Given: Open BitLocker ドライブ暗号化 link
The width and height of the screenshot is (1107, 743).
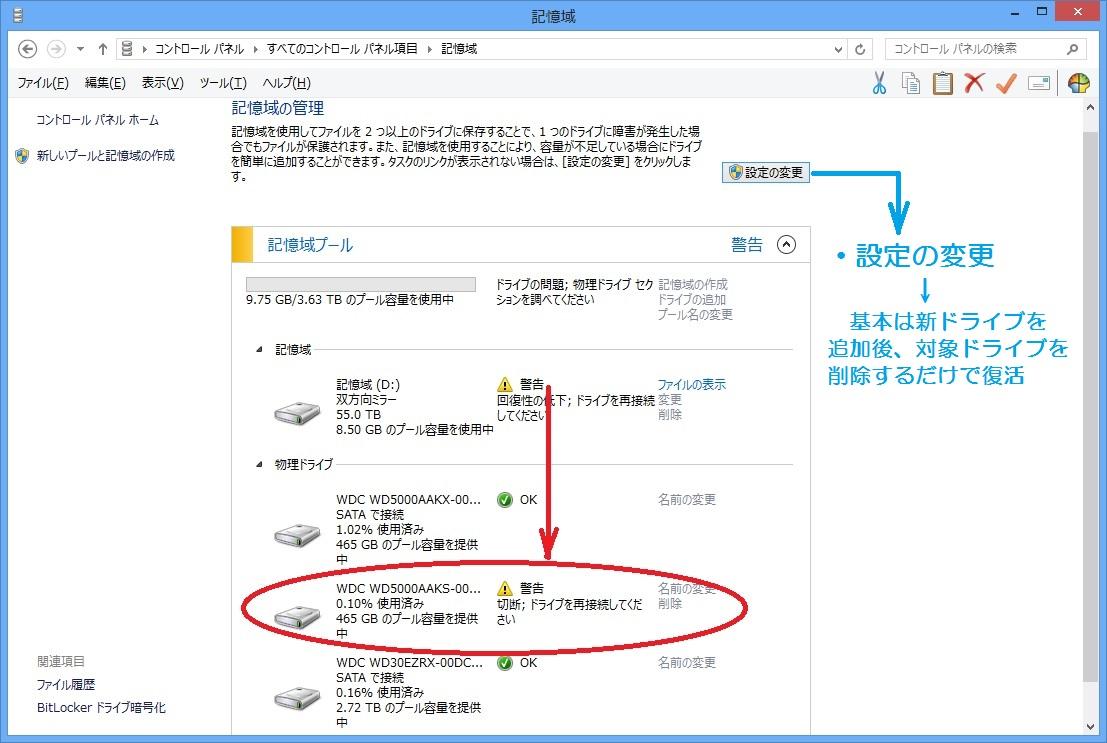Looking at the screenshot, I should [x=101, y=707].
